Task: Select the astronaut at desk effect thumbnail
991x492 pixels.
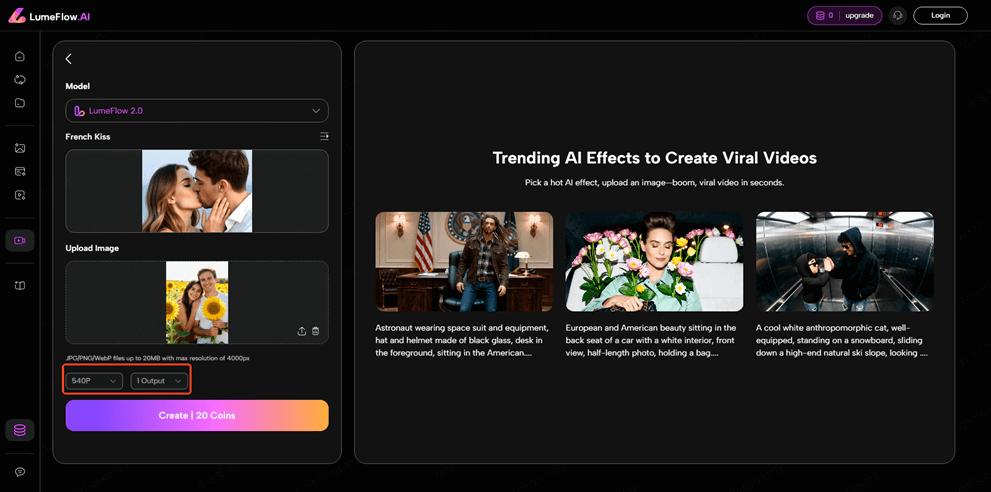Action: (464, 261)
